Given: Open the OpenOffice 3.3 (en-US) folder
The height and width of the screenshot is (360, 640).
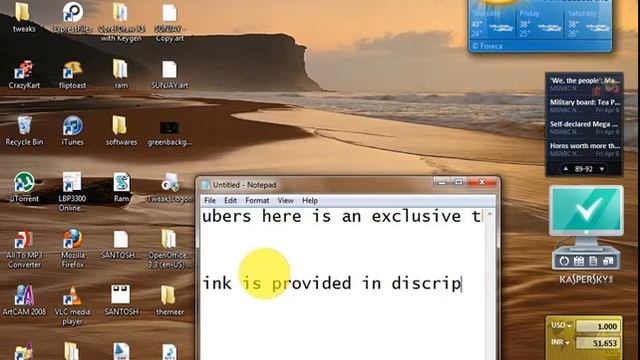Looking at the screenshot, I should pyautogui.click(x=169, y=248).
